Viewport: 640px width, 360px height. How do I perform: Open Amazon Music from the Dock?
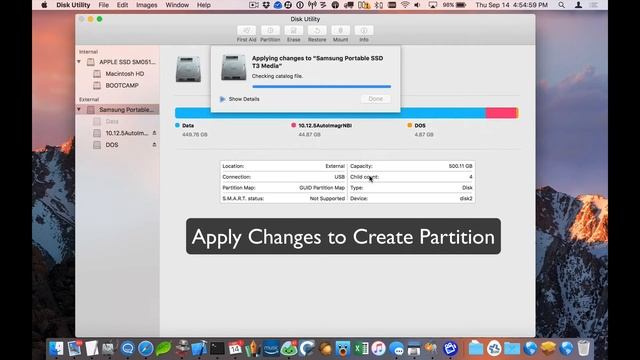[x=271, y=348]
